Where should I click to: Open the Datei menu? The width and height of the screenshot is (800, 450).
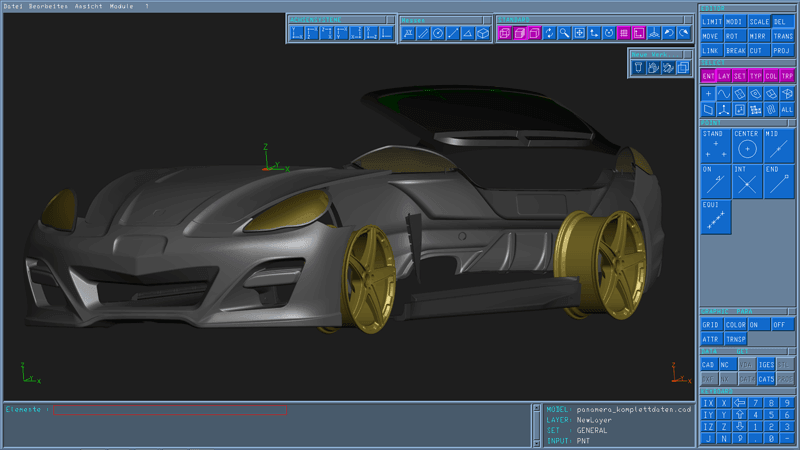(x=13, y=6)
